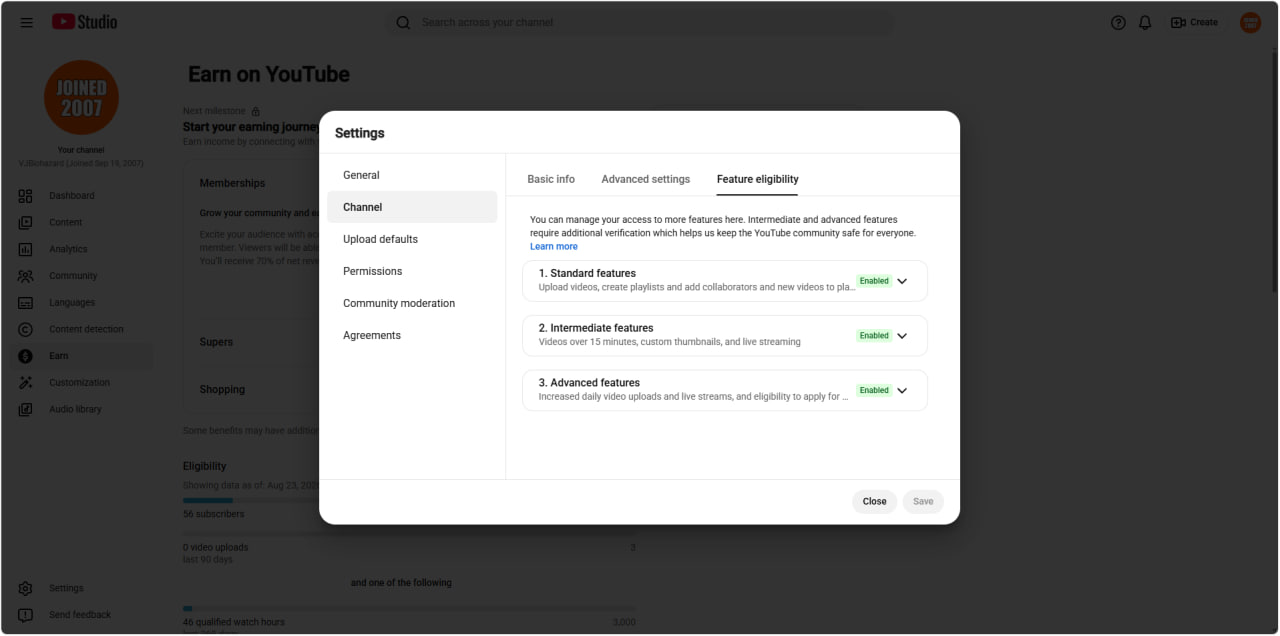Click 'Your channel' label under avatar
Screen dimensions: 1280x636
(x=81, y=151)
